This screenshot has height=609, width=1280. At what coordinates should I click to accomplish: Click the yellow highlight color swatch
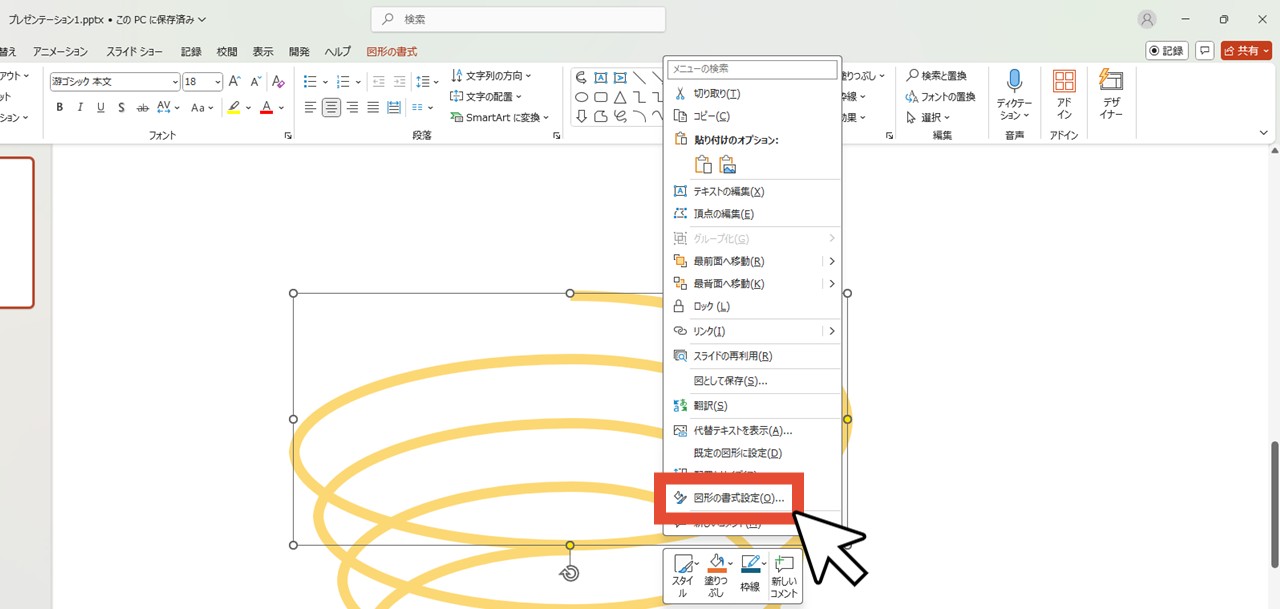point(234,108)
